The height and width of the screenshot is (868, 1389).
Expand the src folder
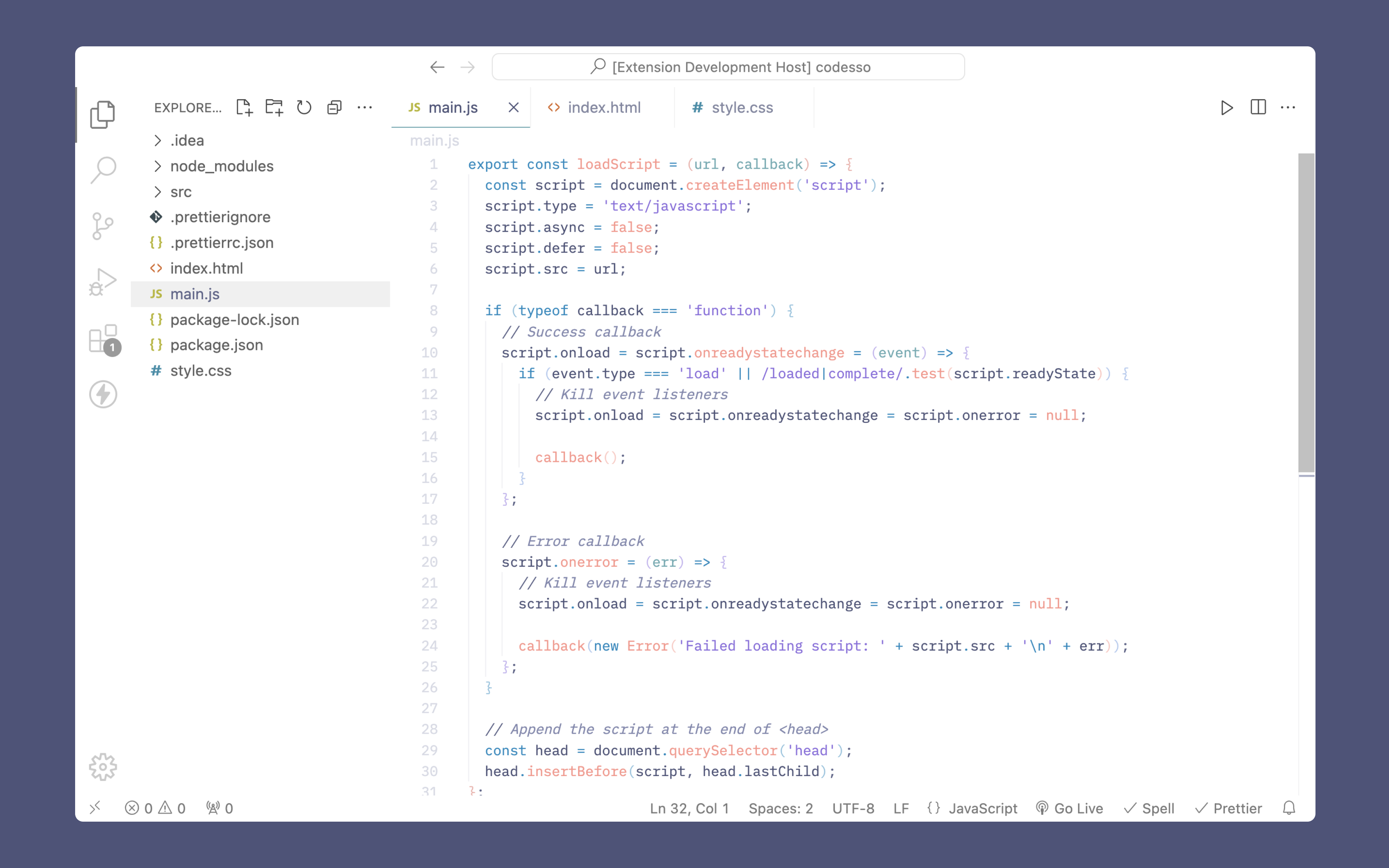(x=180, y=192)
